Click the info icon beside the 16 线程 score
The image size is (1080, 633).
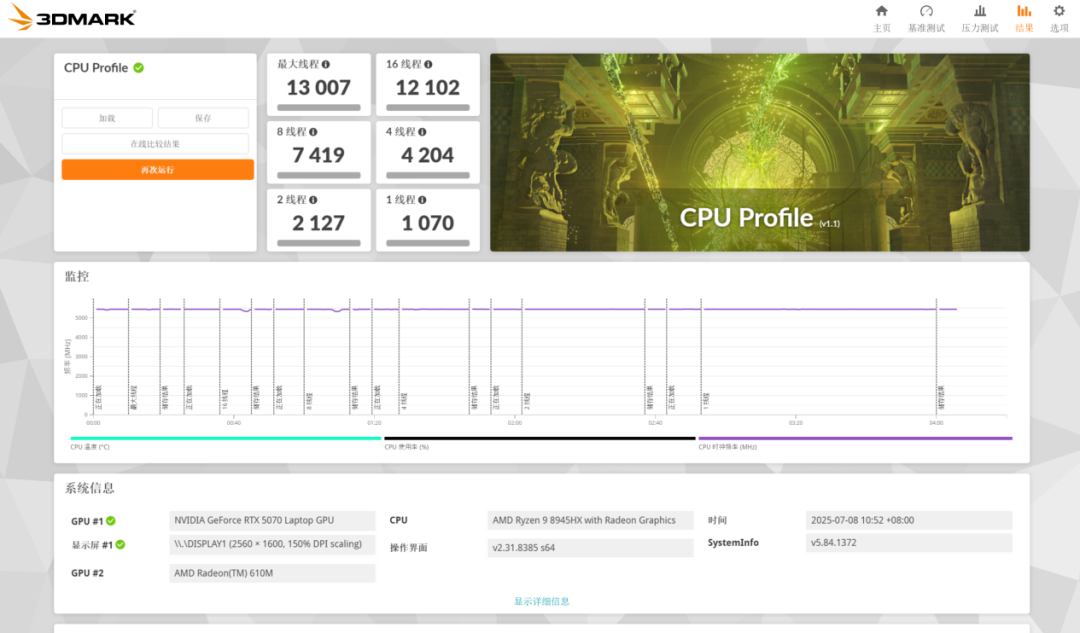coord(428,64)
